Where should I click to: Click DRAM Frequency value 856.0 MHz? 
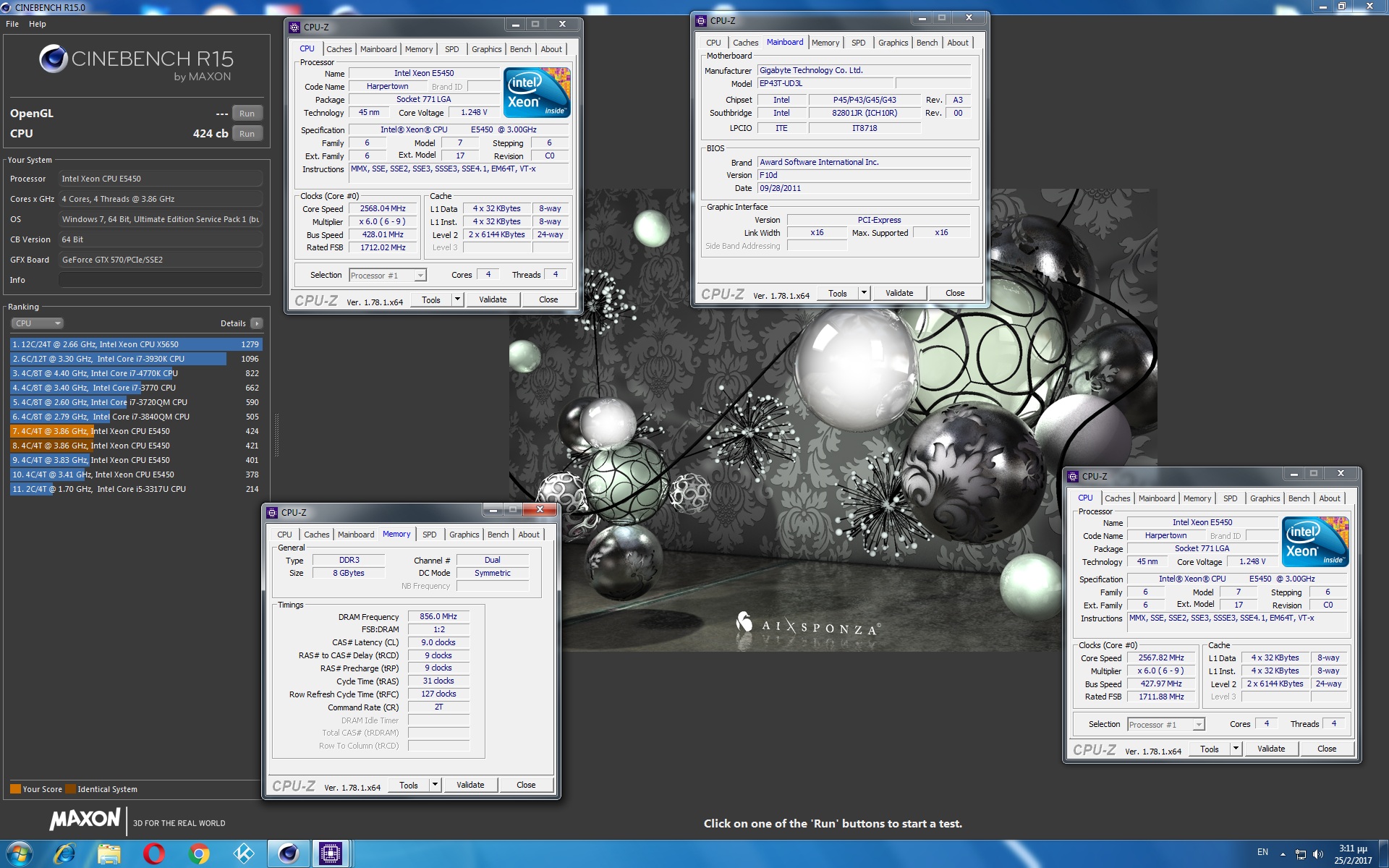click(438, 616)
